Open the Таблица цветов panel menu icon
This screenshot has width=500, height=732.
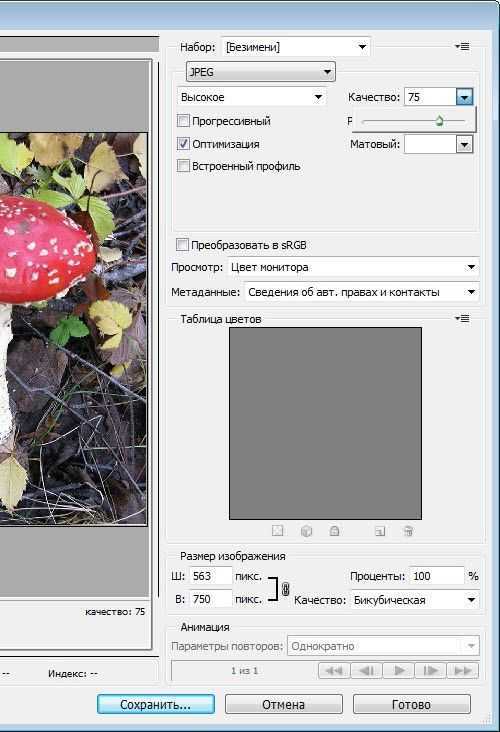click(462, 318)
